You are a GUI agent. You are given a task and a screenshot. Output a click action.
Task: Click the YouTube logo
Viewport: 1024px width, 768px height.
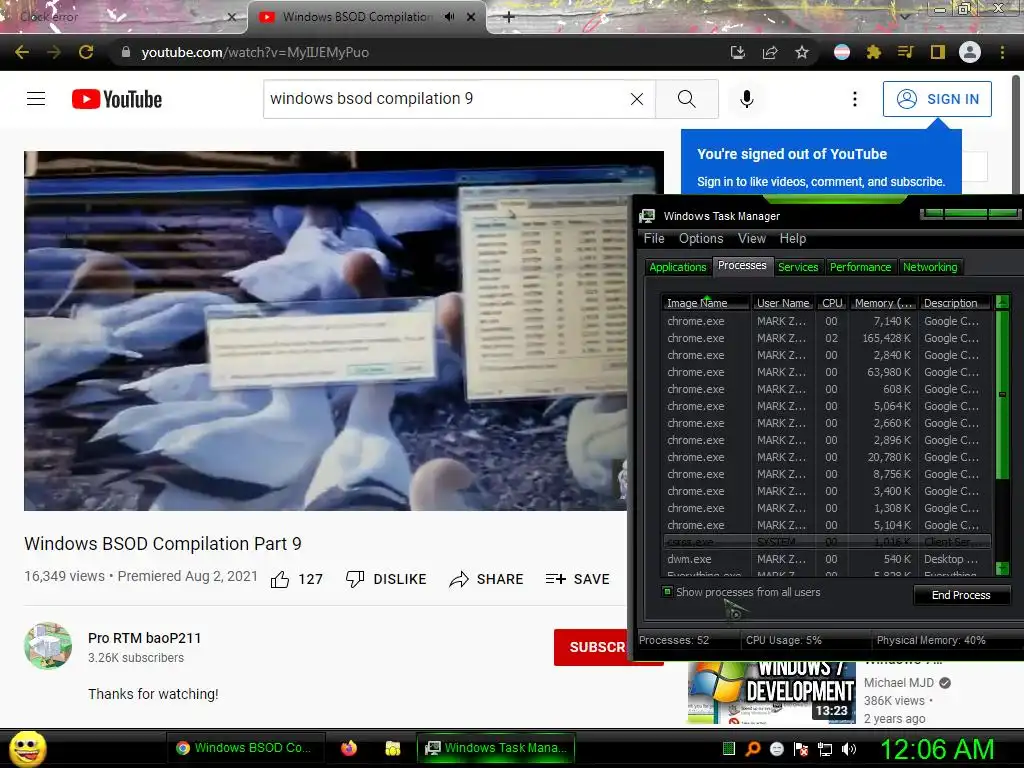(x=117, y=99)
